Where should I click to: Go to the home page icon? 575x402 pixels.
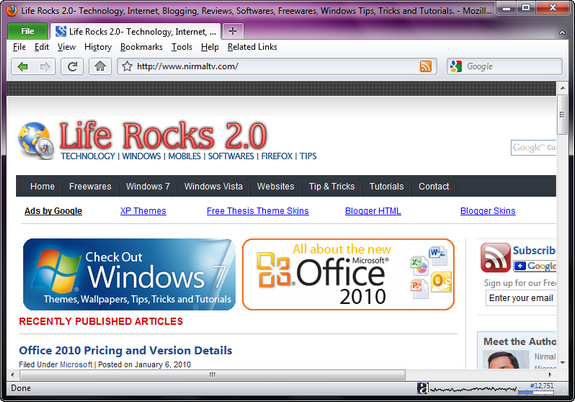point(100,66)
